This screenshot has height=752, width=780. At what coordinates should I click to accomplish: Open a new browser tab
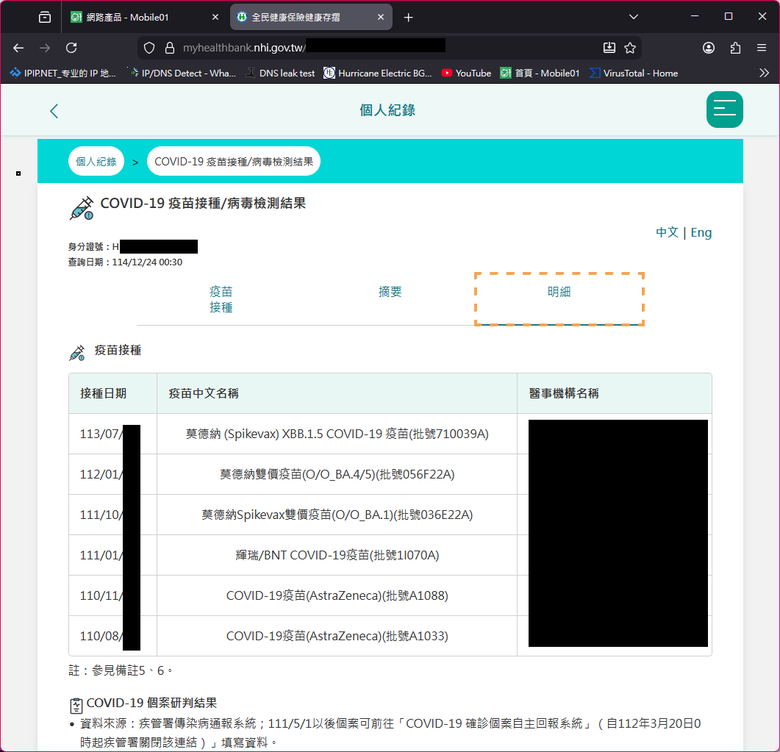pyautogui.click(x=408, y=17)
